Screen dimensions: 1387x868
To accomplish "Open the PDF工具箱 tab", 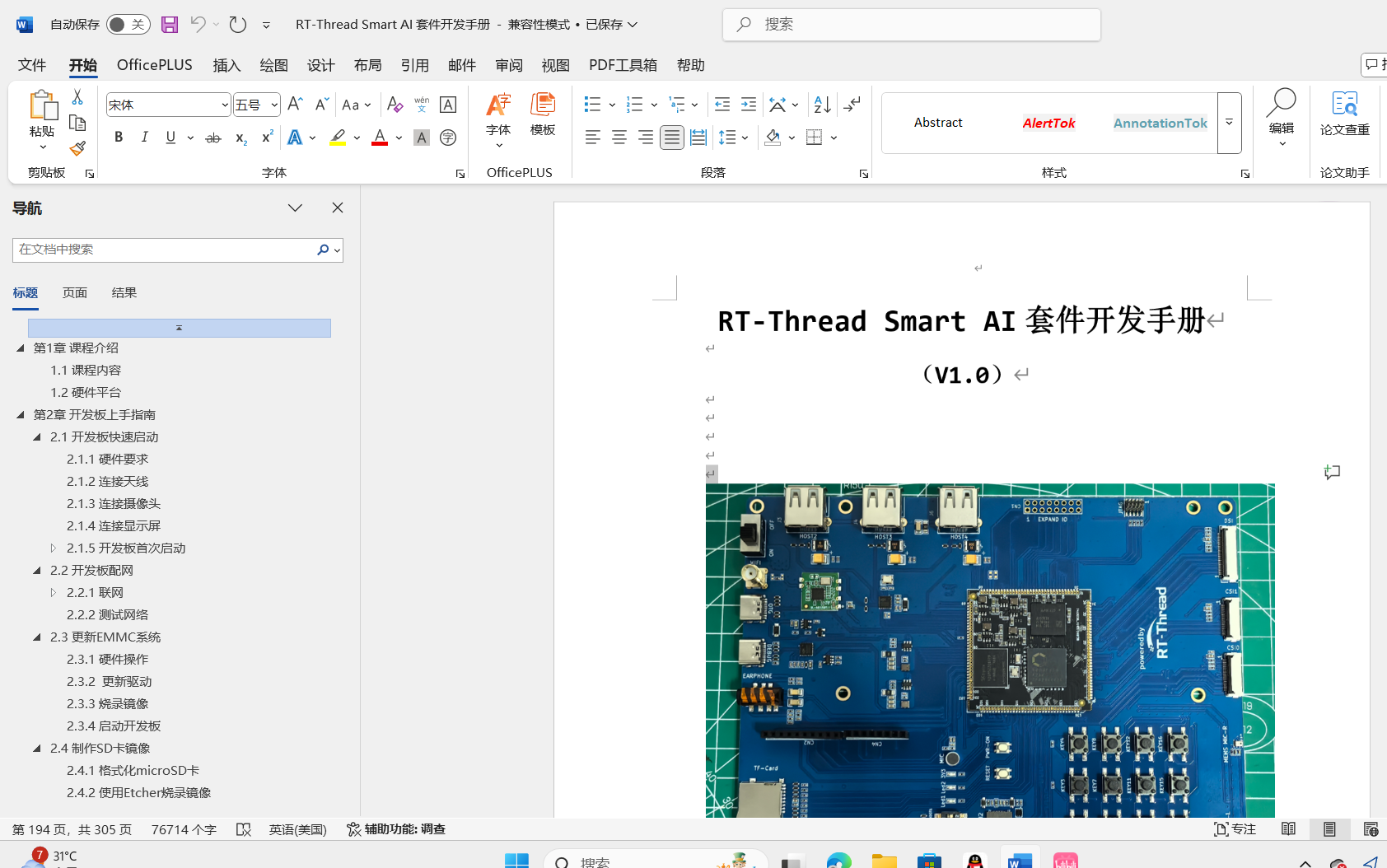I will (623, 65).
